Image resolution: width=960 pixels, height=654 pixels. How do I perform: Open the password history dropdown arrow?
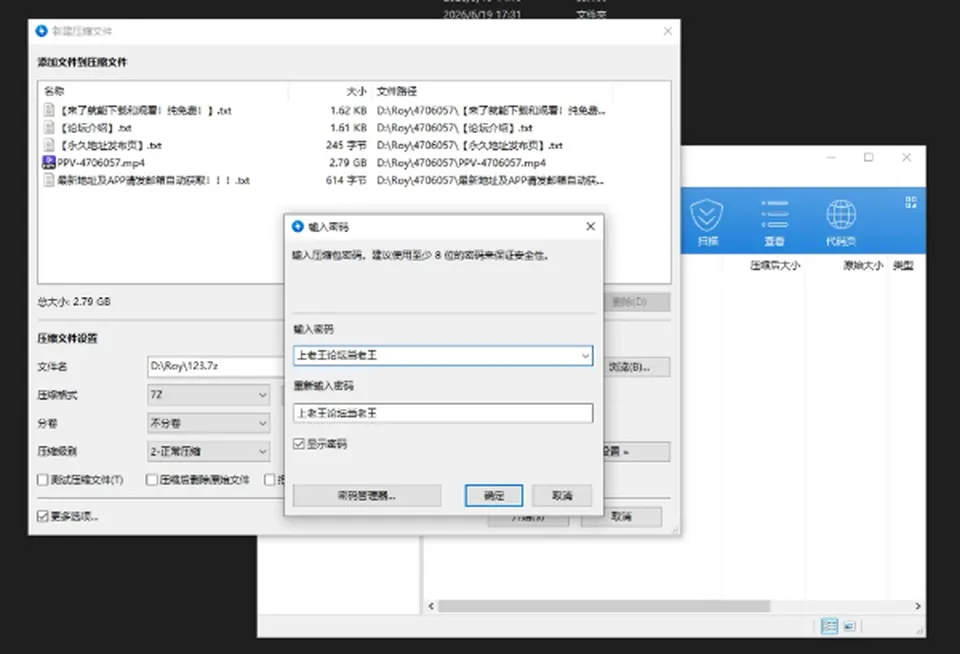pyautogui.click(x=585, y=356)
